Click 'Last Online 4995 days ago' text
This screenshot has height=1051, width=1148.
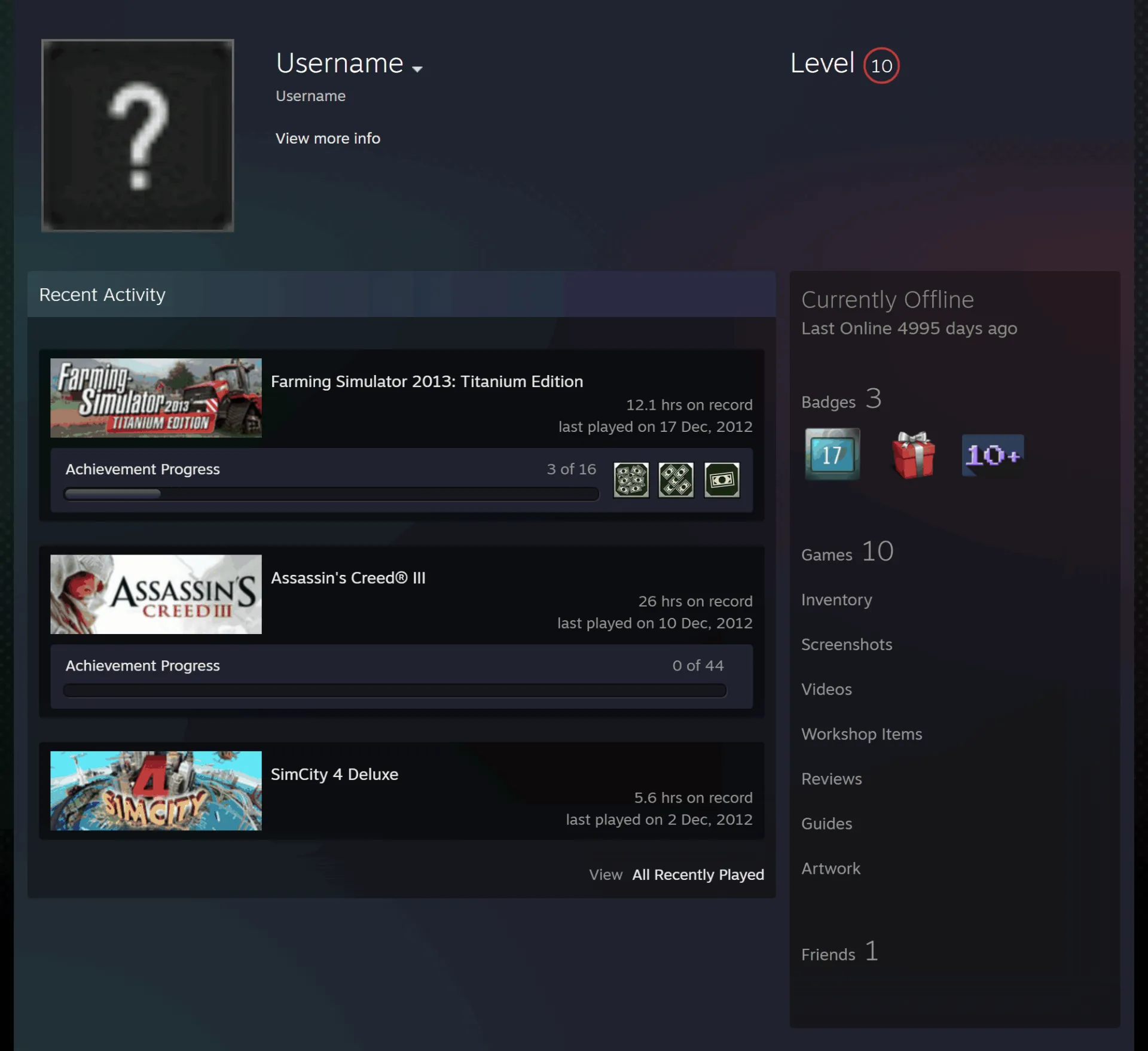[x=909, y=328]
